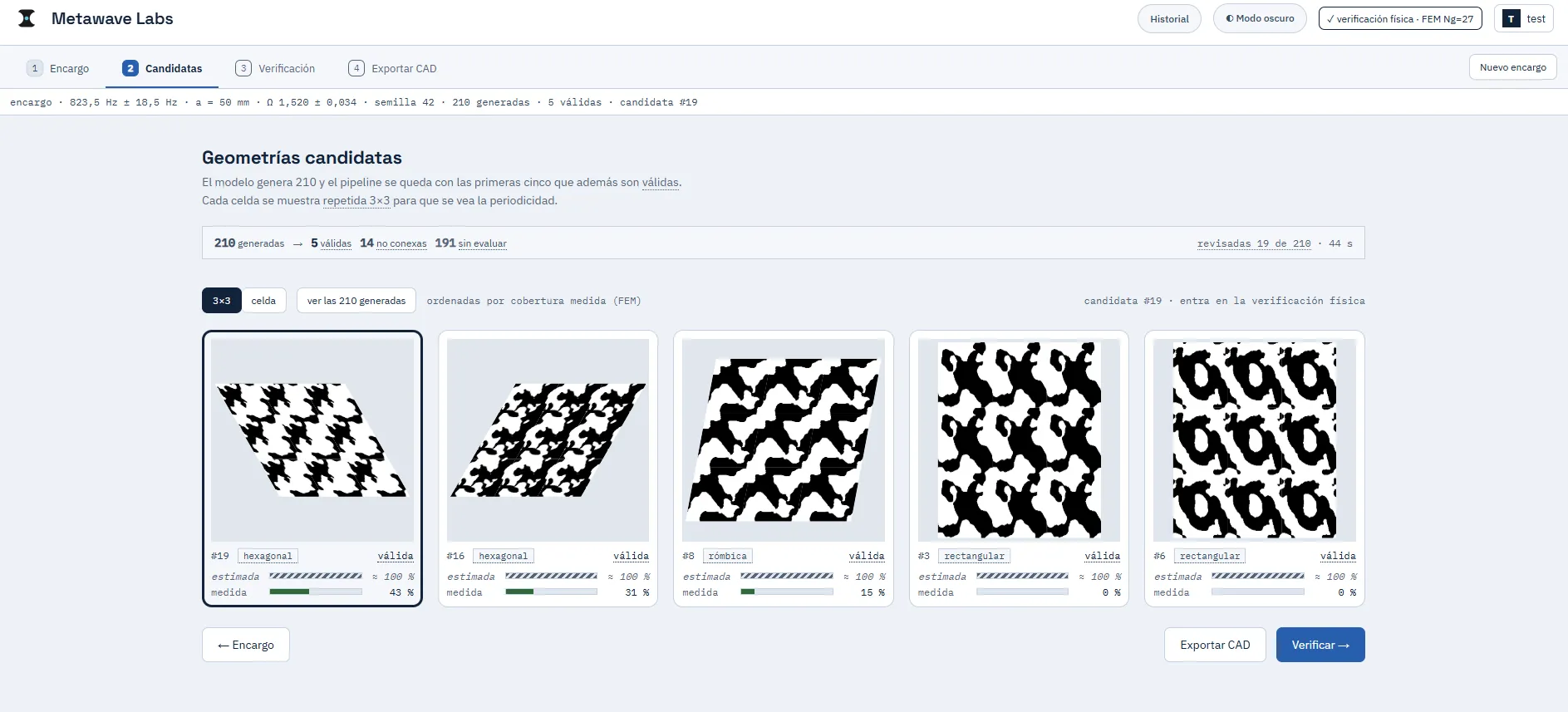Select the 3×3 view toggle
Viewport: 1568px width, 712px height.
click(x=222, y=301)
